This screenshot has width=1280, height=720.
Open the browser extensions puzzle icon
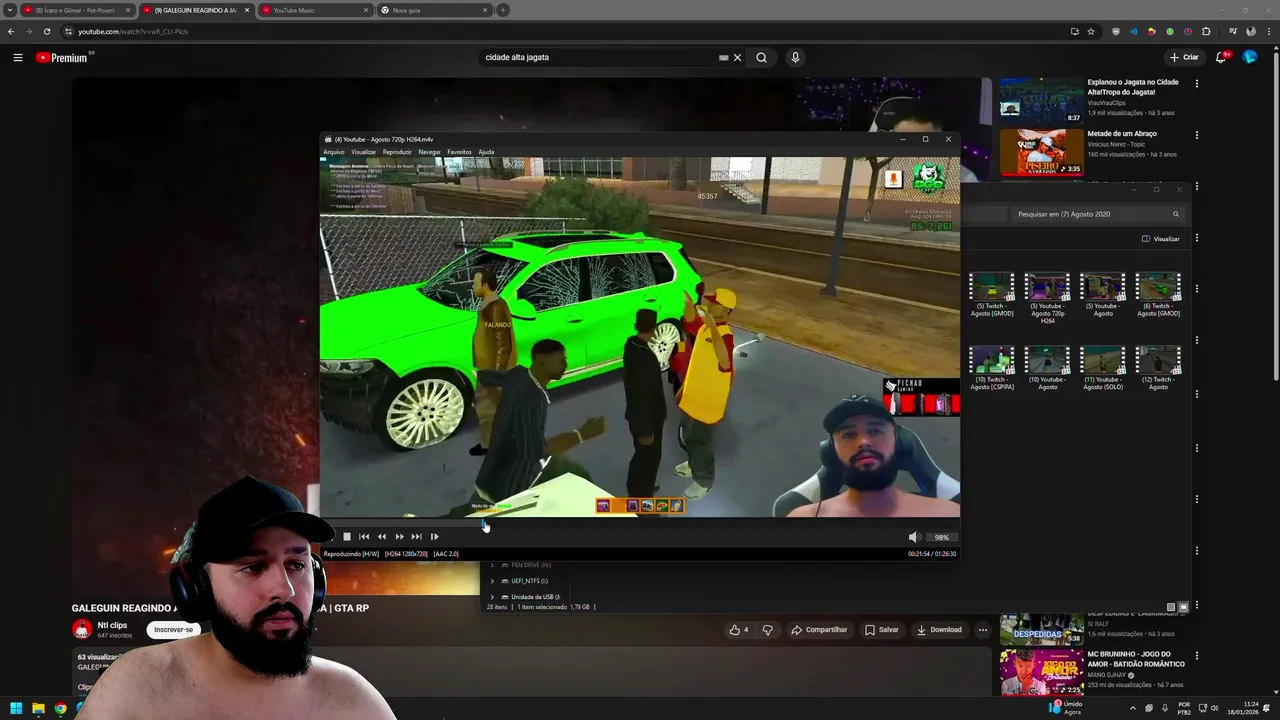click(x=1206, y=31)
